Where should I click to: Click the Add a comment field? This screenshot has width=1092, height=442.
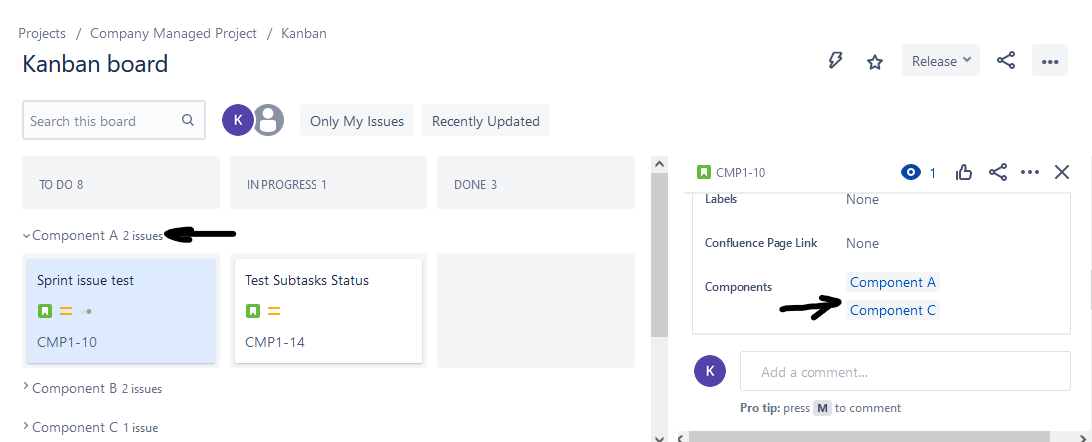(x=905, y=371)
